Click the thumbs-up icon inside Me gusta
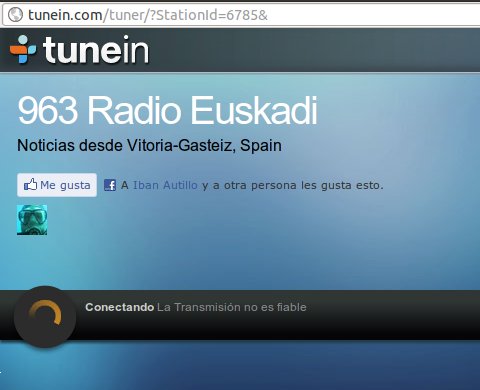Viewport: 480px width, 390px height. pos(30,185)
